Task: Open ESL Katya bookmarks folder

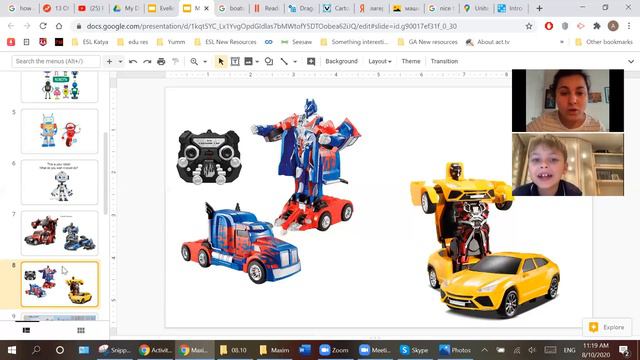Action: pos(90,42)
